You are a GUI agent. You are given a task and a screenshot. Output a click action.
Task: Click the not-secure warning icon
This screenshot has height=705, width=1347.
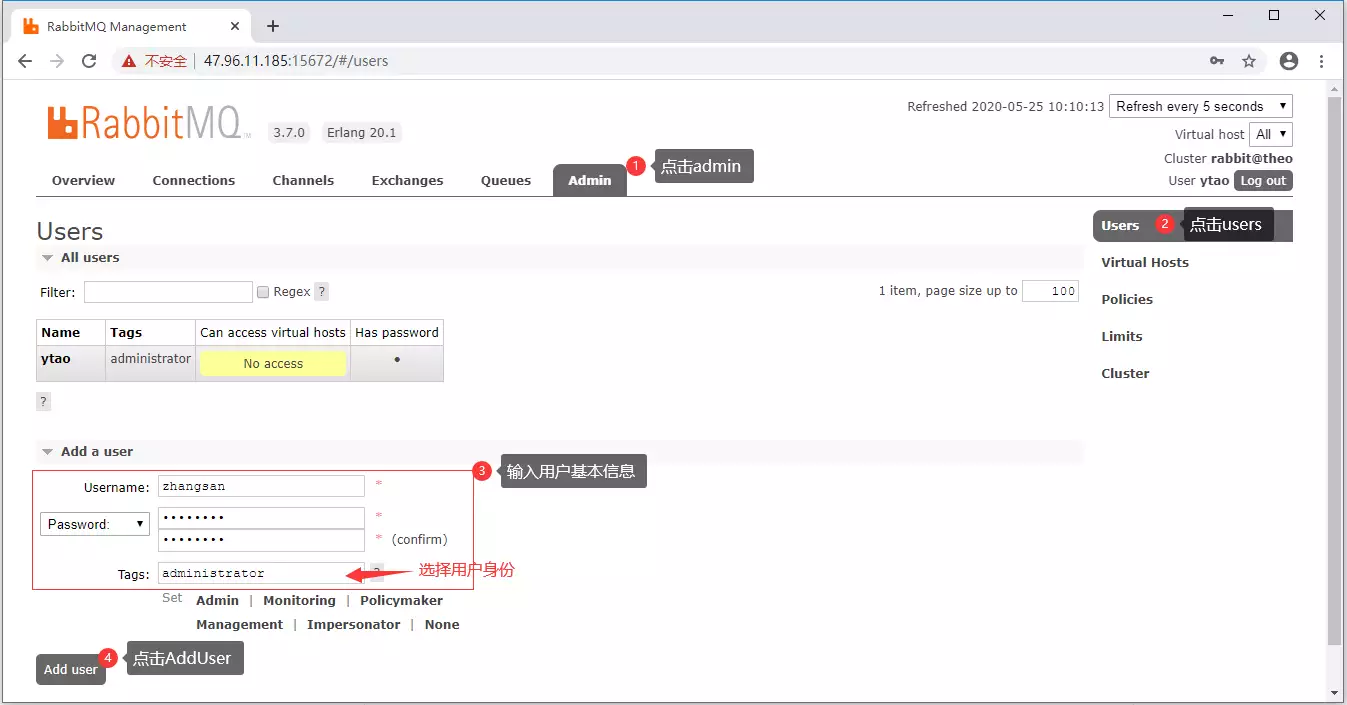pyautogui.click(x=129, y=61)
